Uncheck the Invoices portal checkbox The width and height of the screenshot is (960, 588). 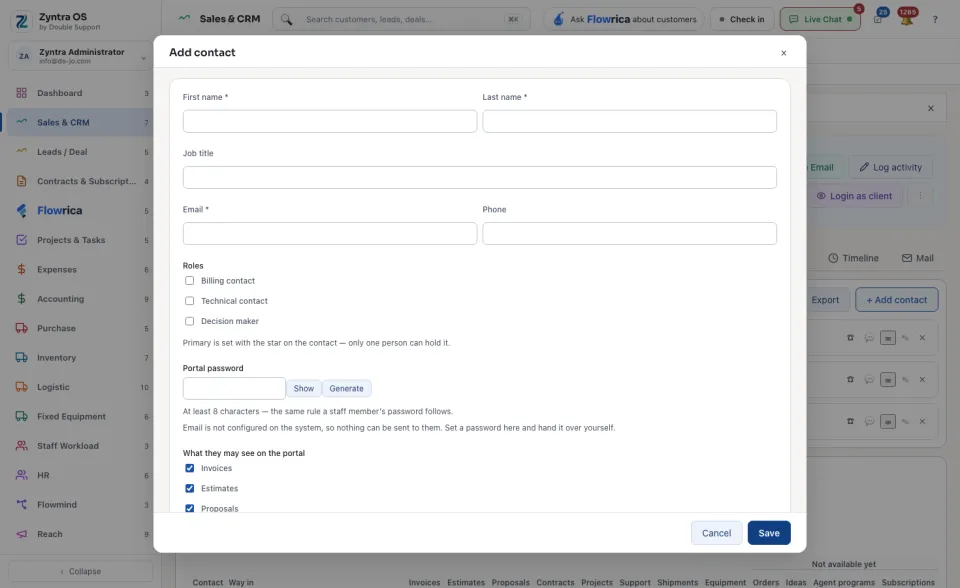[189, 468]
